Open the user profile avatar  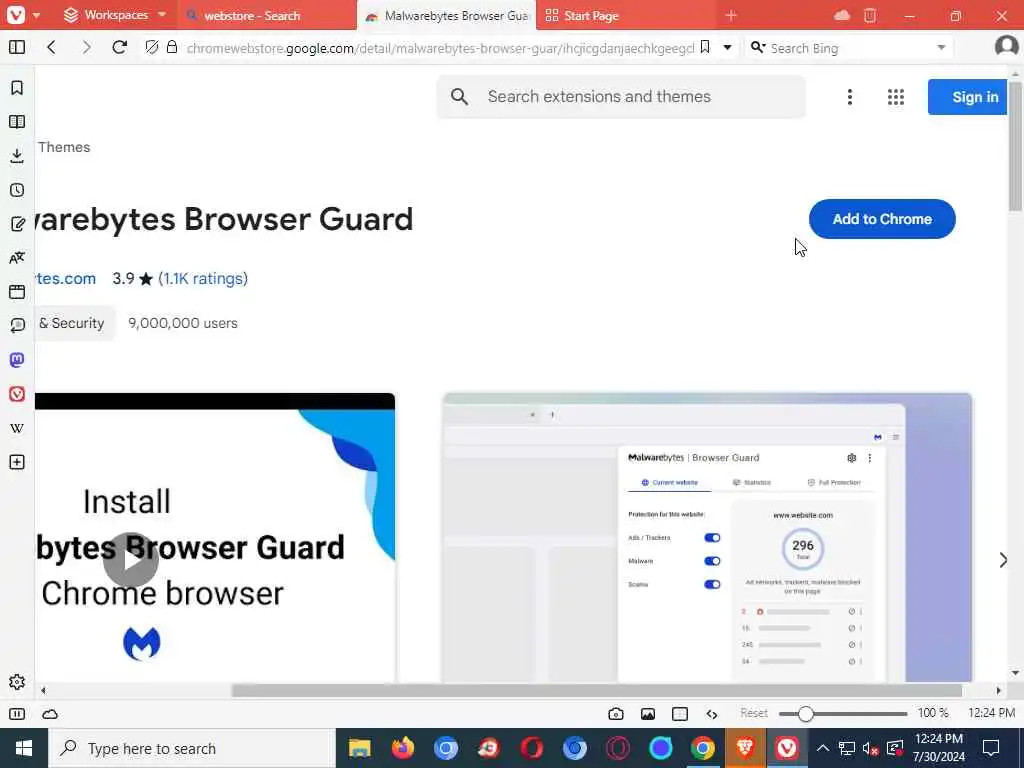pos(1006,47)
